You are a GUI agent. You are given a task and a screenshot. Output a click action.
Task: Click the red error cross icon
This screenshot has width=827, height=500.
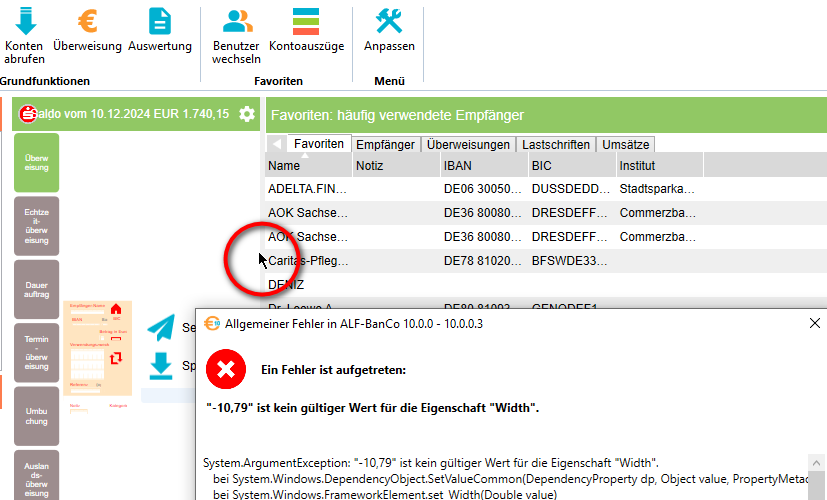point(226,369)
